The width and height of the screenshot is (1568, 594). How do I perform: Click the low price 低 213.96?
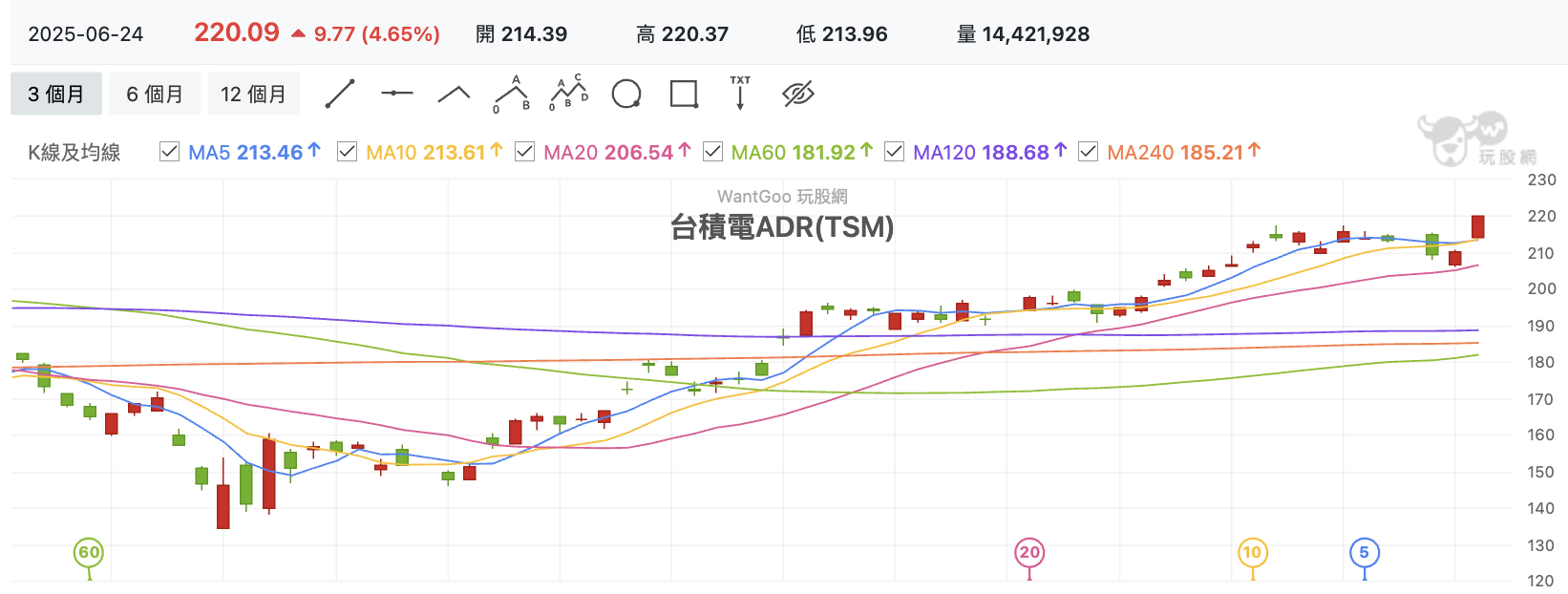(x=842, y=34)
